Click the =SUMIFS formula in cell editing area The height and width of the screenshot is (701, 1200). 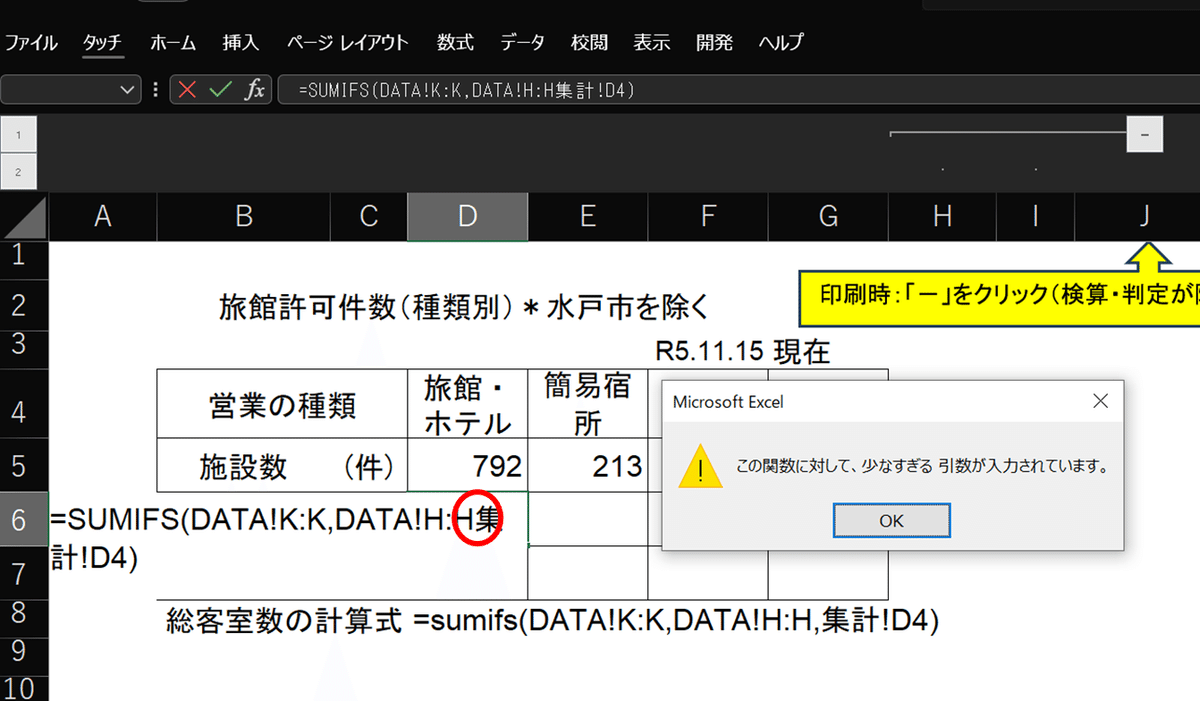(x=275, y=539)
